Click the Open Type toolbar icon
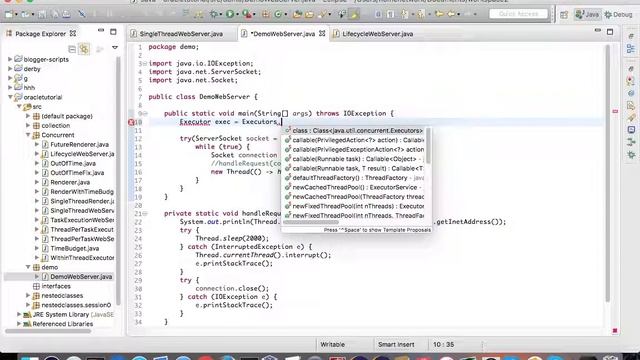This screenshot has height=360, width=640. point(297,14)
